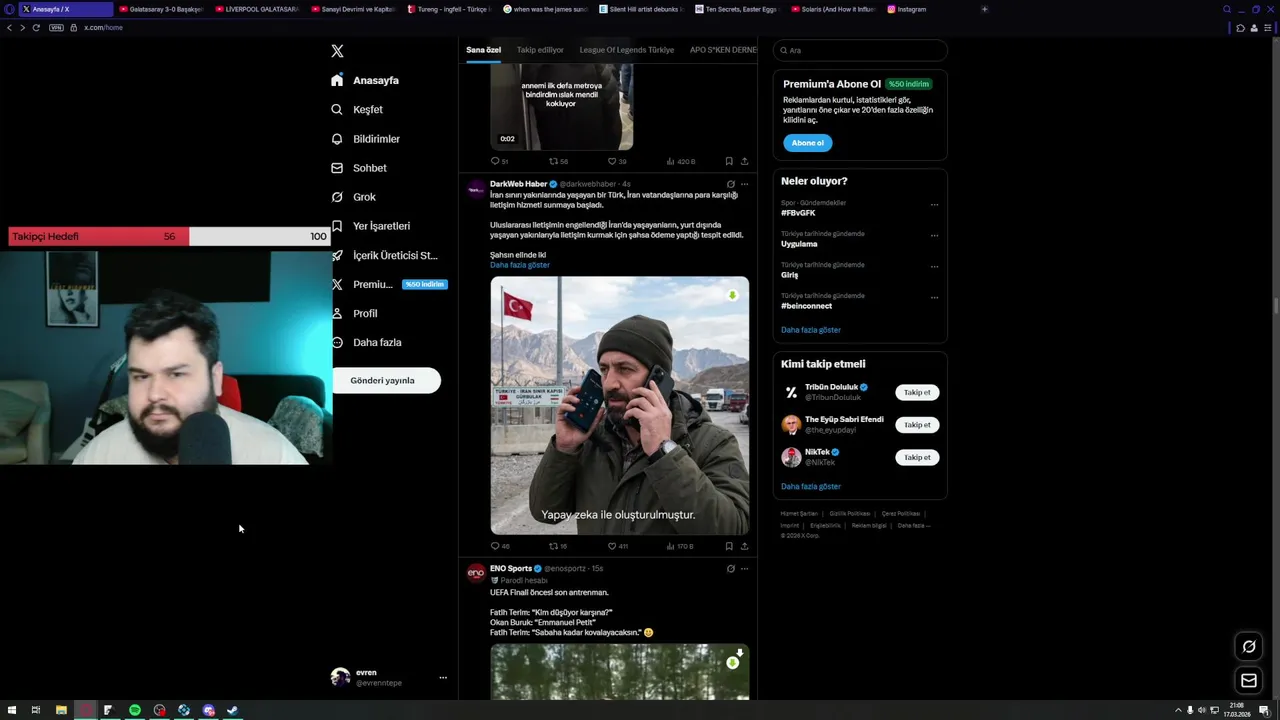Image resolution: width=1280 pixels, height=720 pixels.
Task: Open the #FBvGFK trending topic
Action: click(x=798, y=213)
